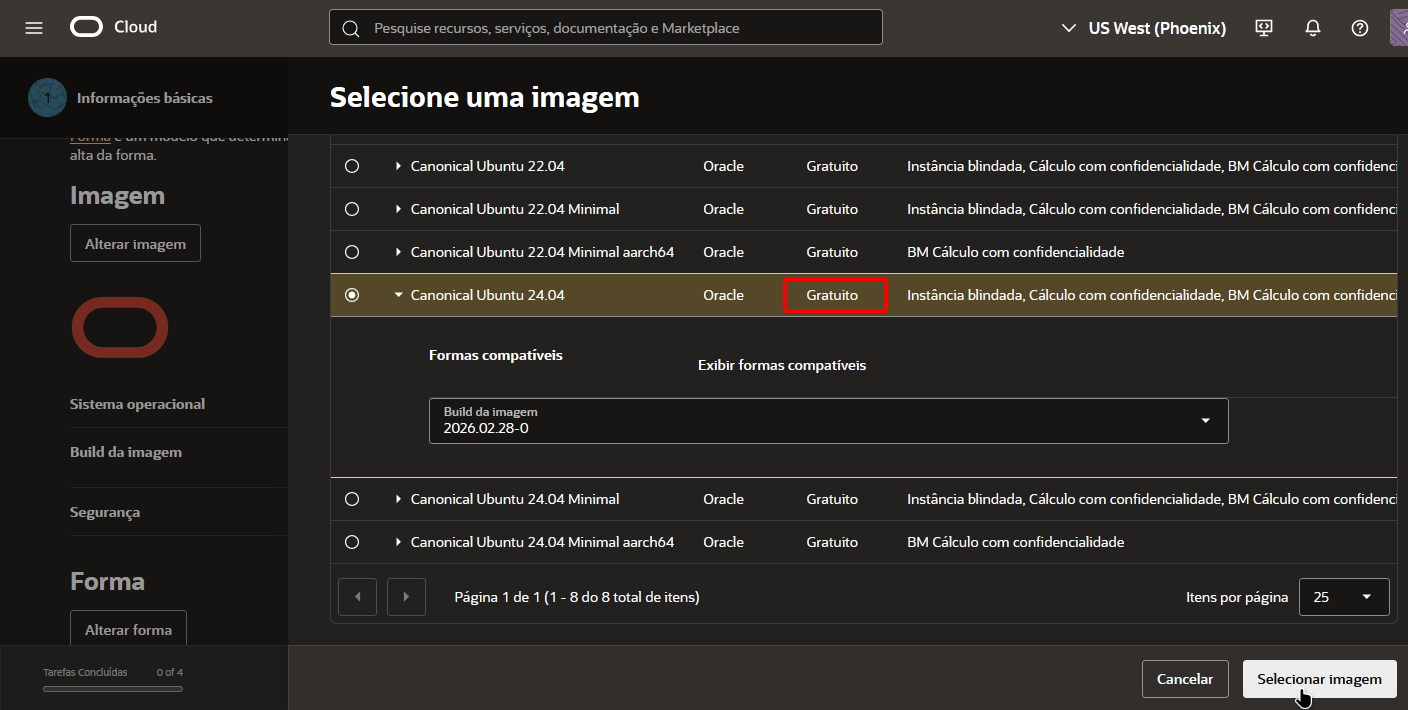1408x710 pixels.
Task: Open the Cloud Shell developer tools icon
Action: pyautogui.click(x=1264, y=28)
